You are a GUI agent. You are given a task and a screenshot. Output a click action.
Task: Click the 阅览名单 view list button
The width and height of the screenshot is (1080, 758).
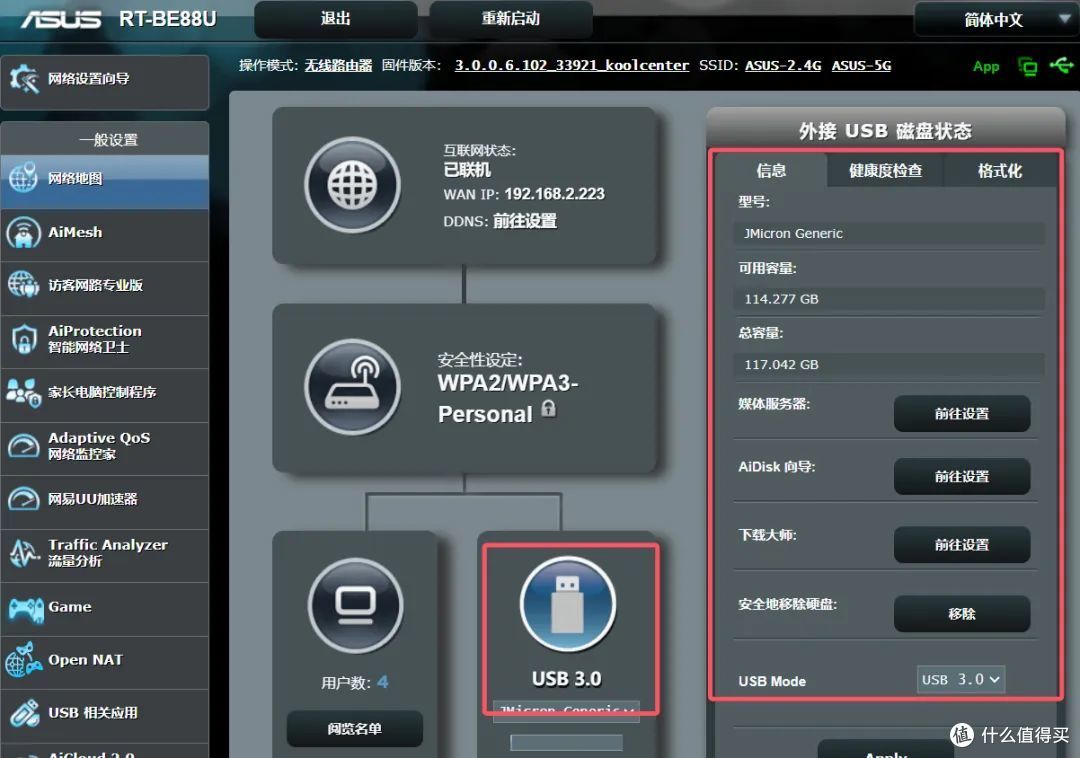pyautogui.click(x=355, y=728)
